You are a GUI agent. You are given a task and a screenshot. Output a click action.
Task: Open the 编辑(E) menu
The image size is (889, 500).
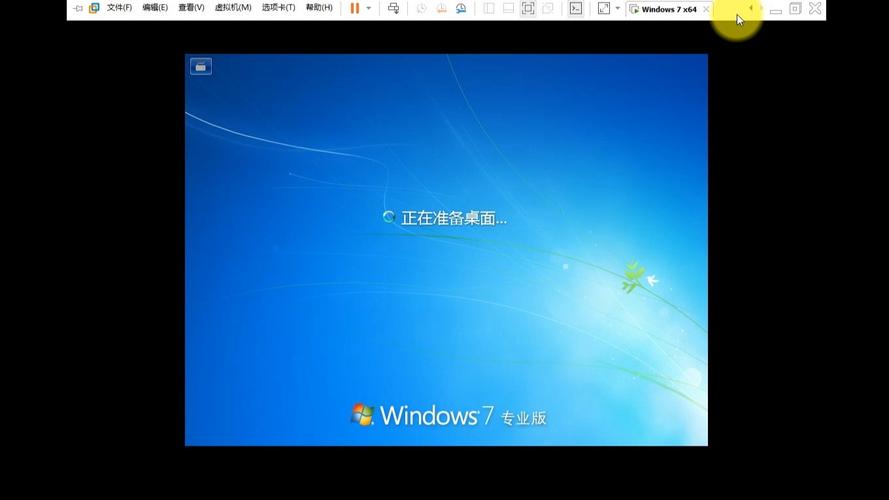pos(155,8)
